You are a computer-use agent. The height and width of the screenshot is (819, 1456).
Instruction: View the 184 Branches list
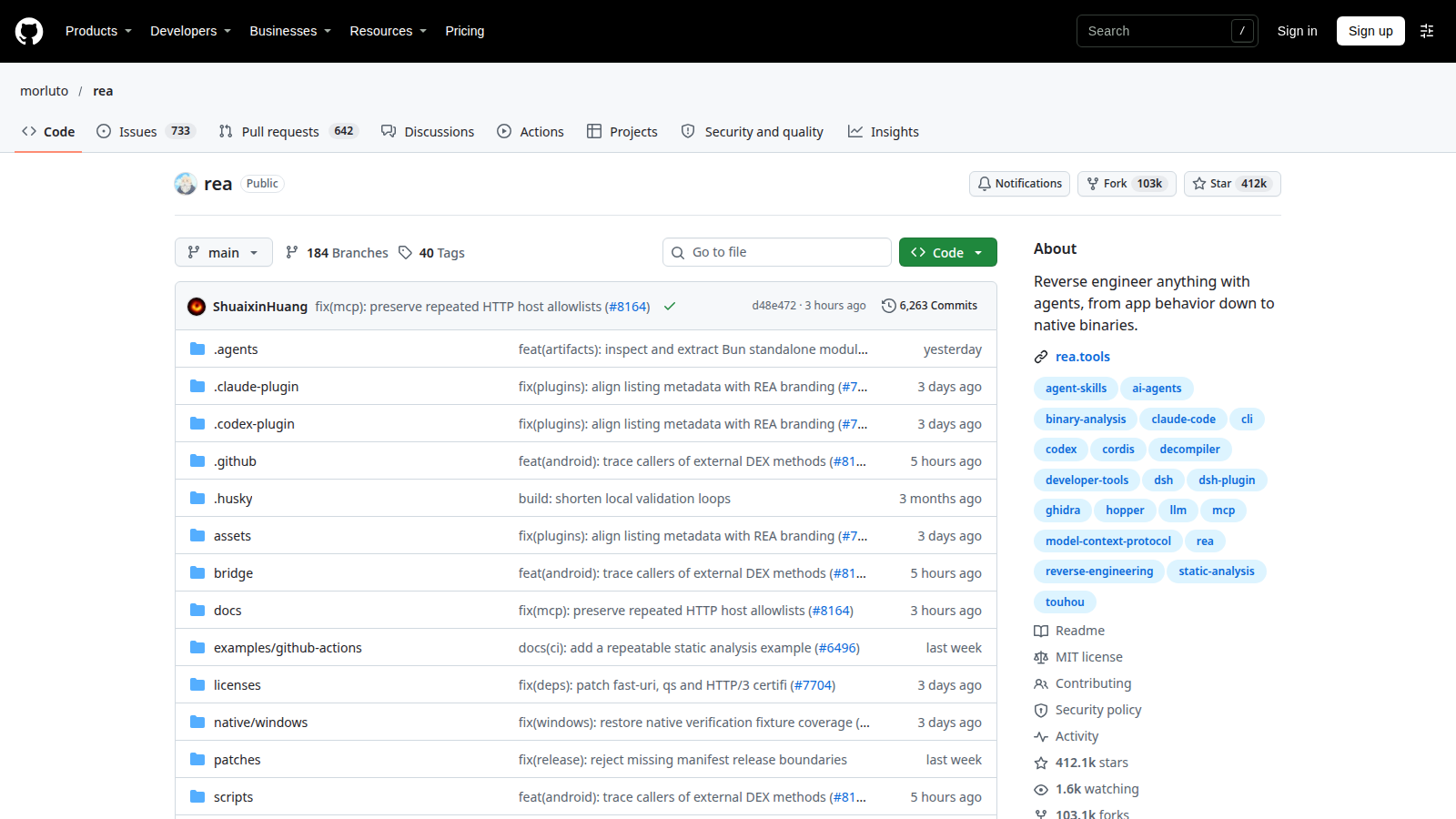[x=337, y=253]
